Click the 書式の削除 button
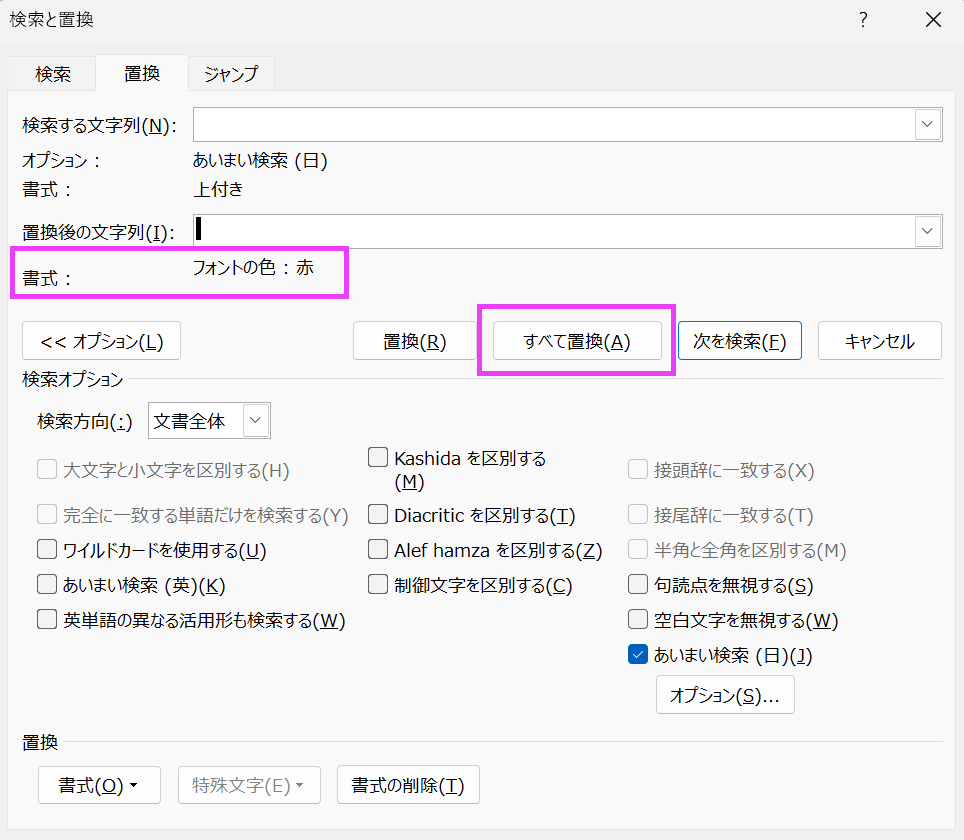The image size is (964, 840). click(x=408, y=785)
